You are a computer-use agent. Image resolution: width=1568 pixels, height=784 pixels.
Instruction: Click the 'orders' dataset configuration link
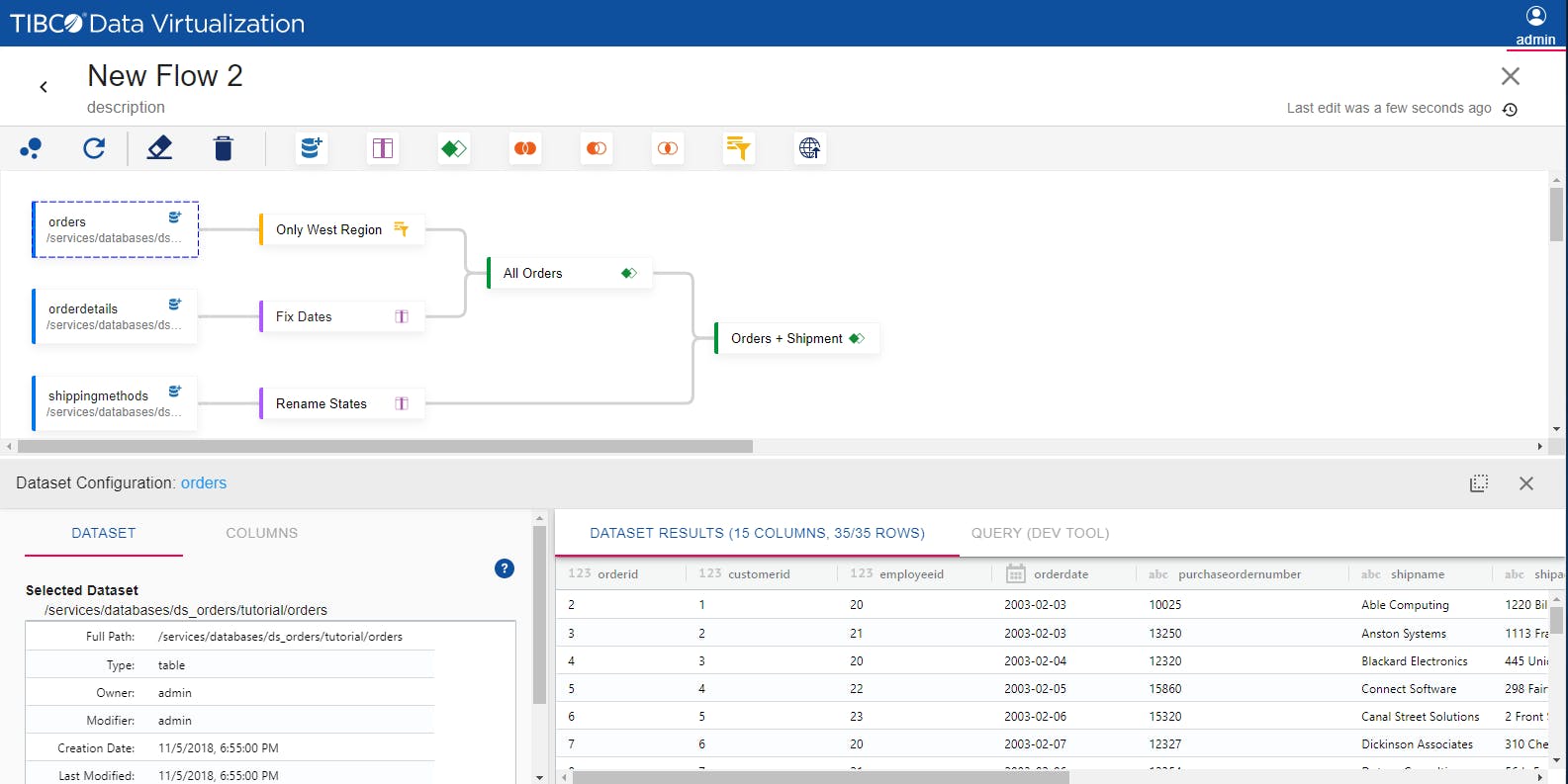pos(204,482)
